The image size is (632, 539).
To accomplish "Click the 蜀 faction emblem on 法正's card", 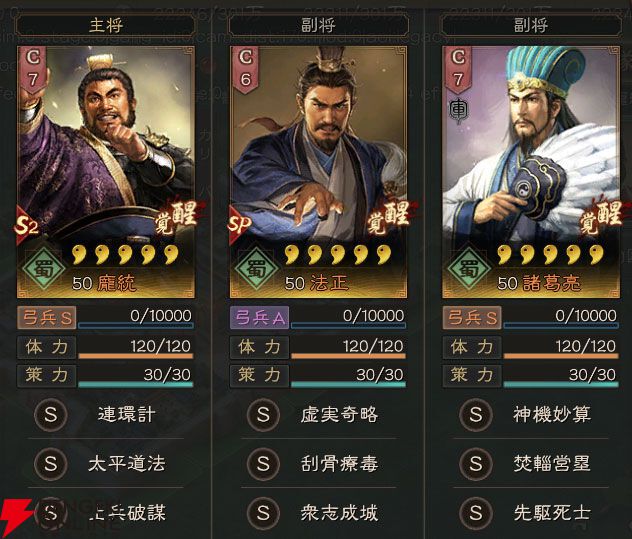I will point(256,268).
